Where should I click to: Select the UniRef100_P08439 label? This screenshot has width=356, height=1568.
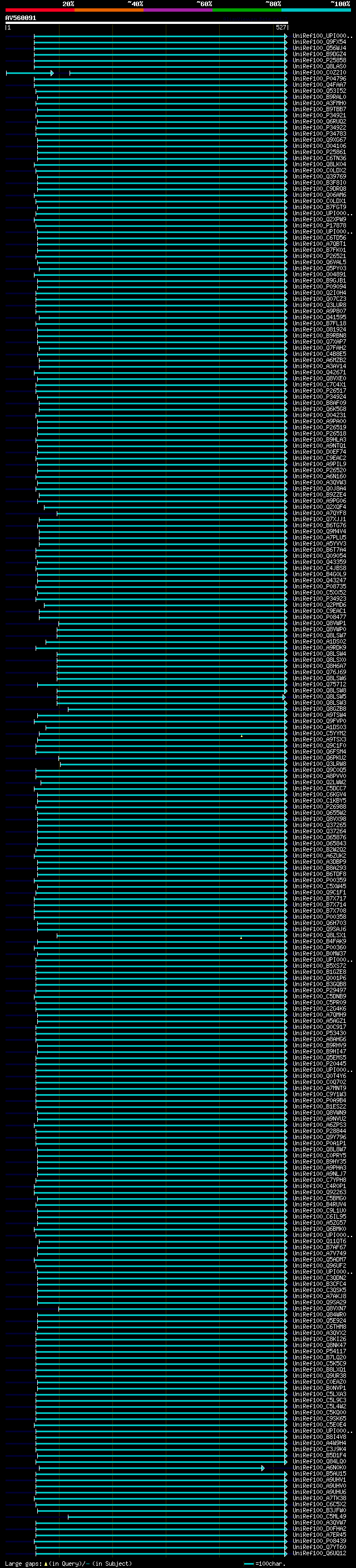319,1541
